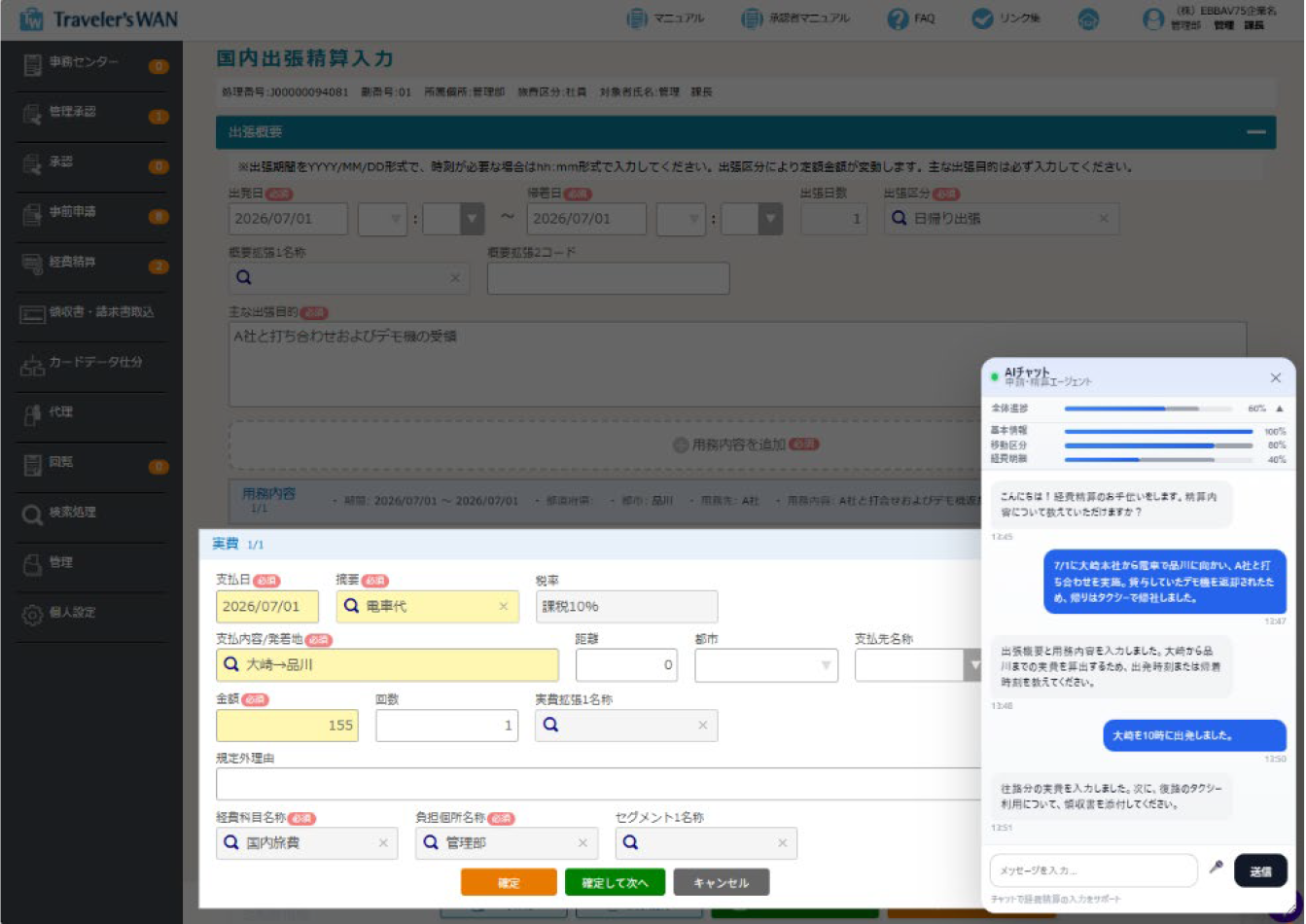The height and width of the screenshot is (924, 1306).
Task: Close the AIチャット panel
Action: pyautogui.click(x=1276, y=377)
